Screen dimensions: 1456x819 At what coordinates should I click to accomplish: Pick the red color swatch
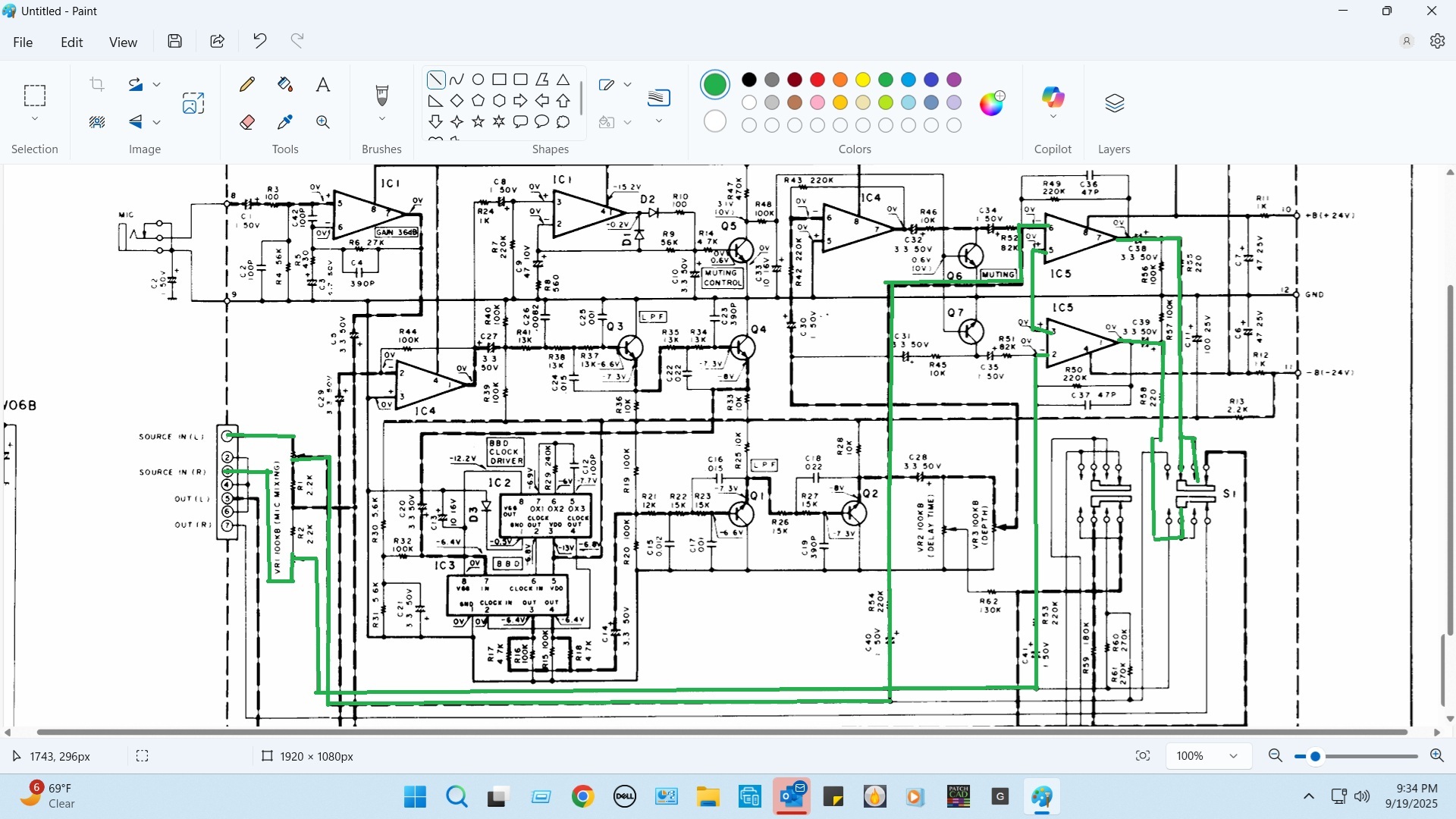click(x=817, y=80)
